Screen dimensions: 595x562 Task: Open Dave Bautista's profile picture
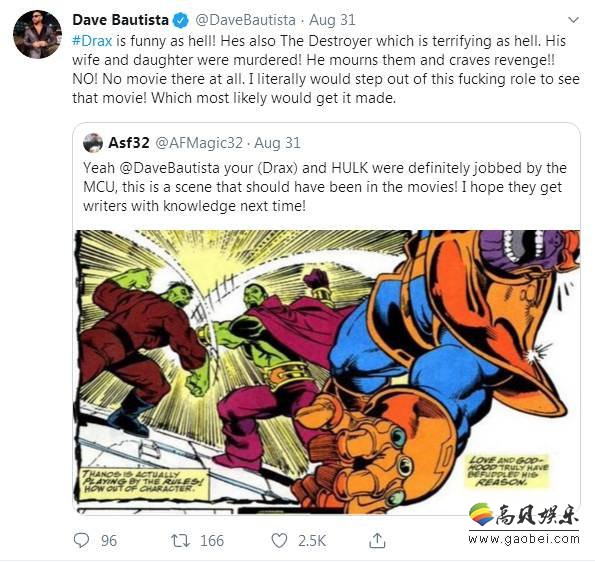click(x=37, y=34)
